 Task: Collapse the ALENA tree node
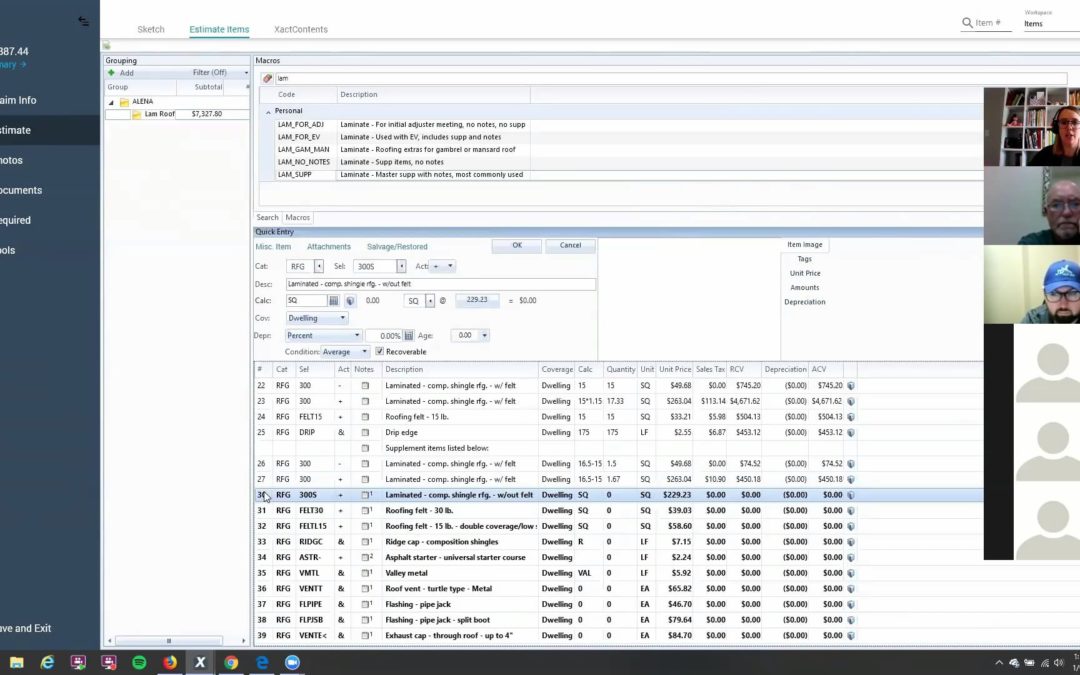point(111,101)
